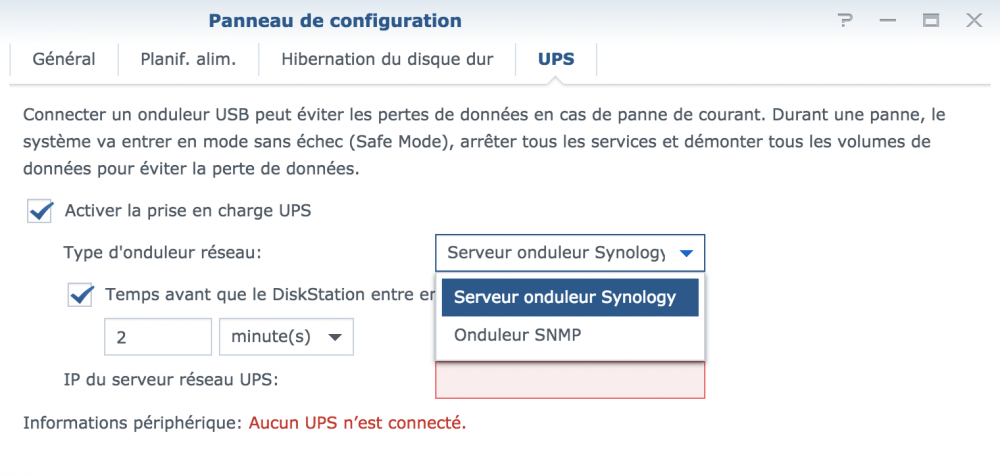Click the Panneau de configuration title bar

pos(335,20)
